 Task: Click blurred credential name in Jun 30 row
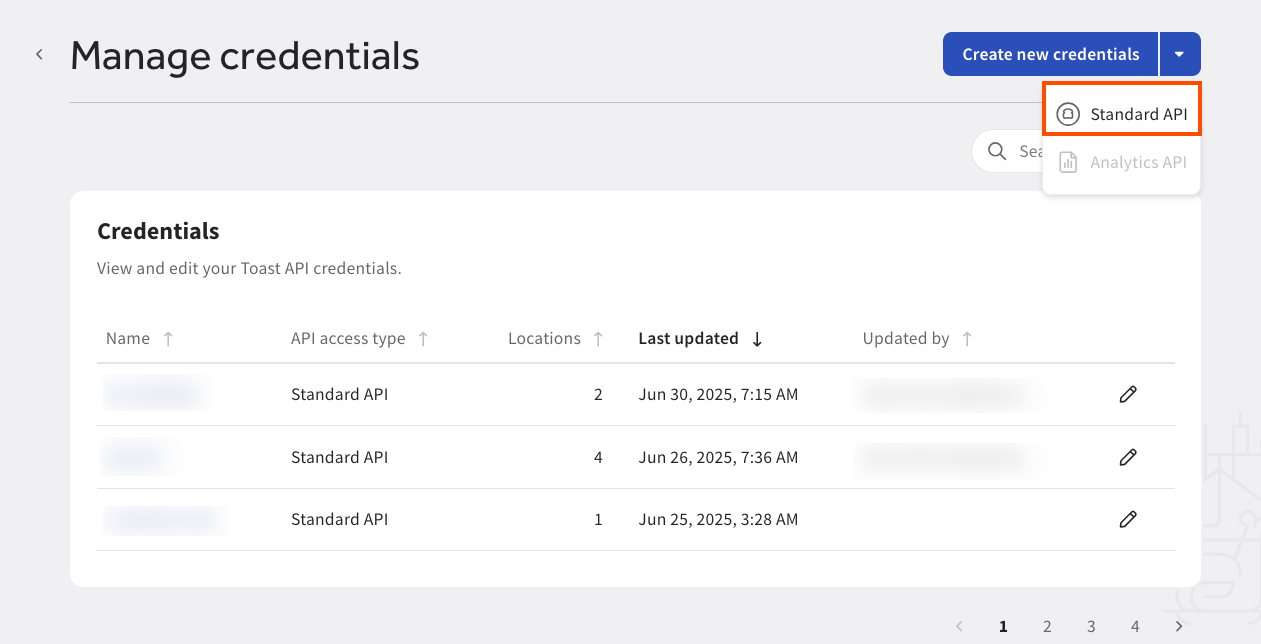point(155,394)
